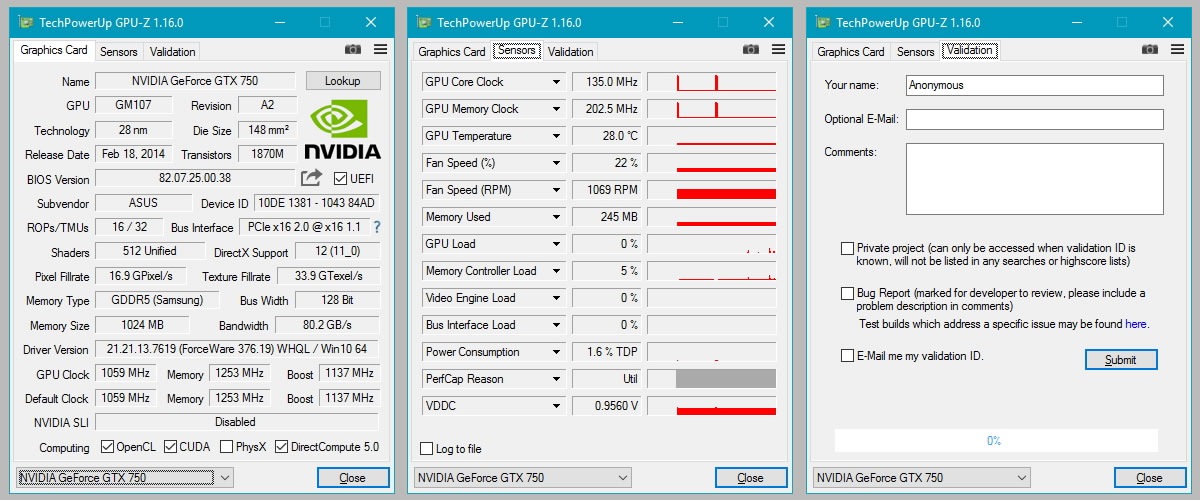
Task: Open GPU Temperature sensor dropdown
Action: [x=557, y=136]
